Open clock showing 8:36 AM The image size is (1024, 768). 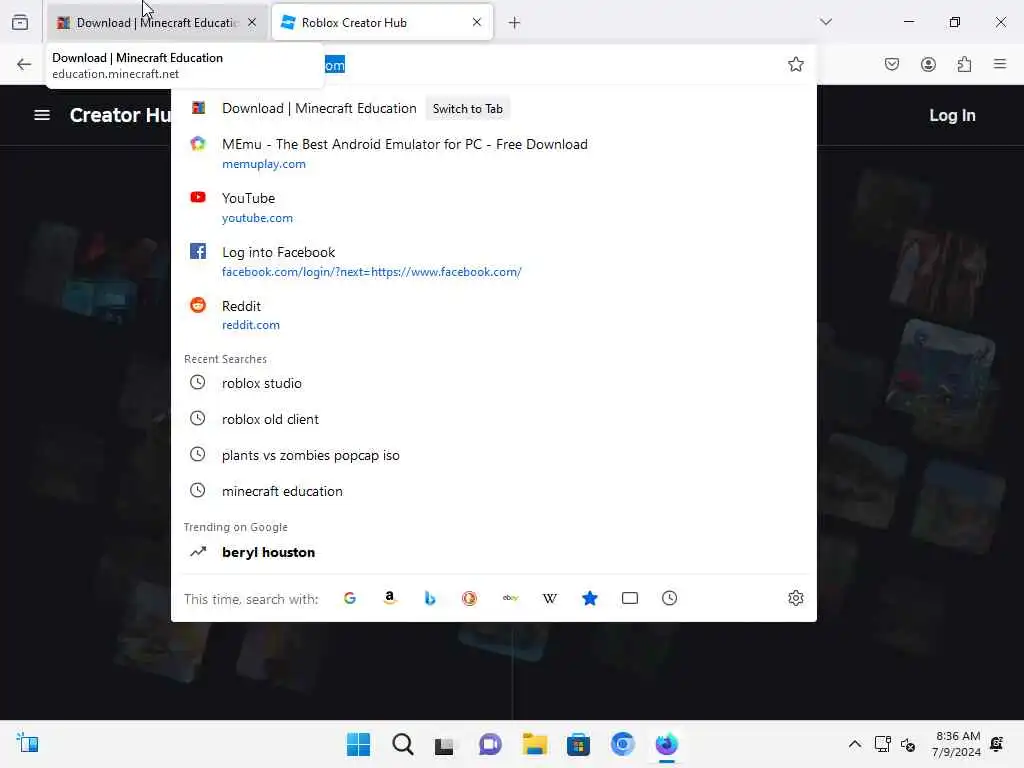957,744
